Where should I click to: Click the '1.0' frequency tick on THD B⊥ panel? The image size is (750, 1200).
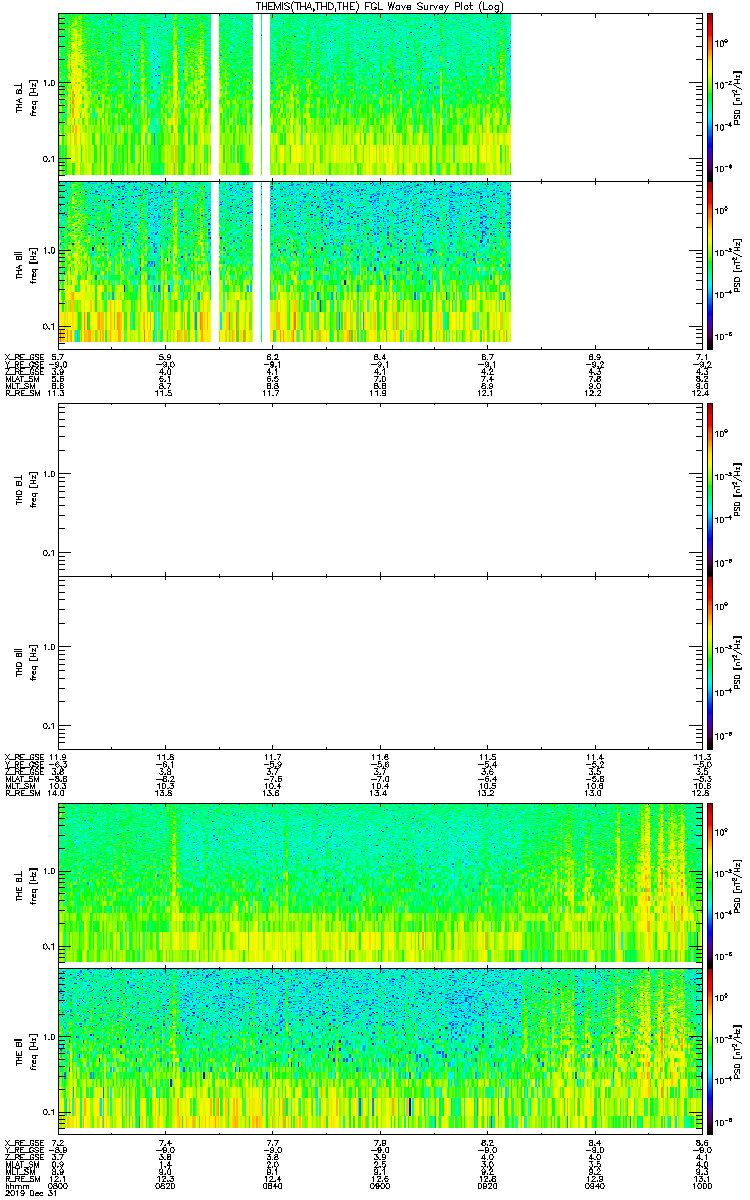(x=49, y=474)
